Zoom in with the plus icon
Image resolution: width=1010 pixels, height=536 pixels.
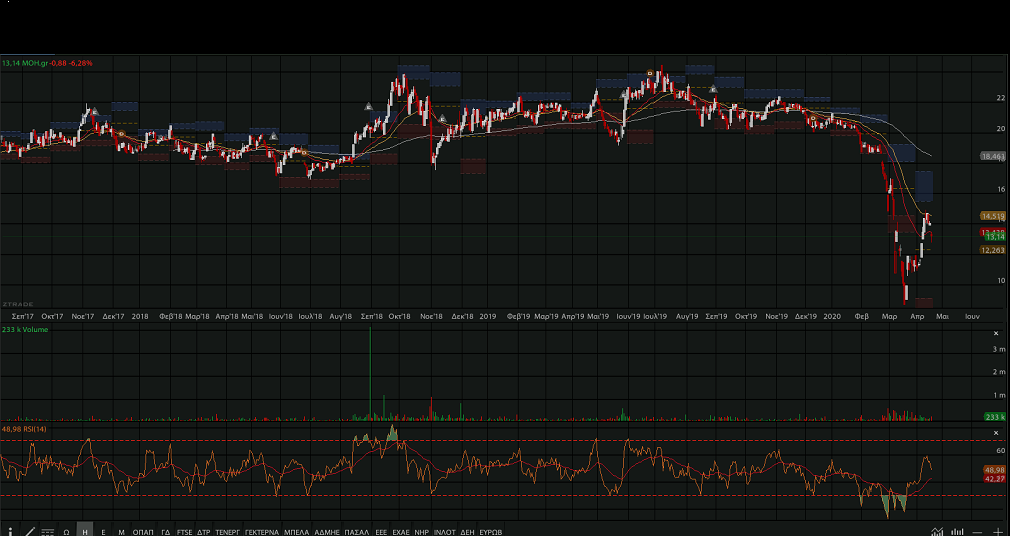[997, 531]
